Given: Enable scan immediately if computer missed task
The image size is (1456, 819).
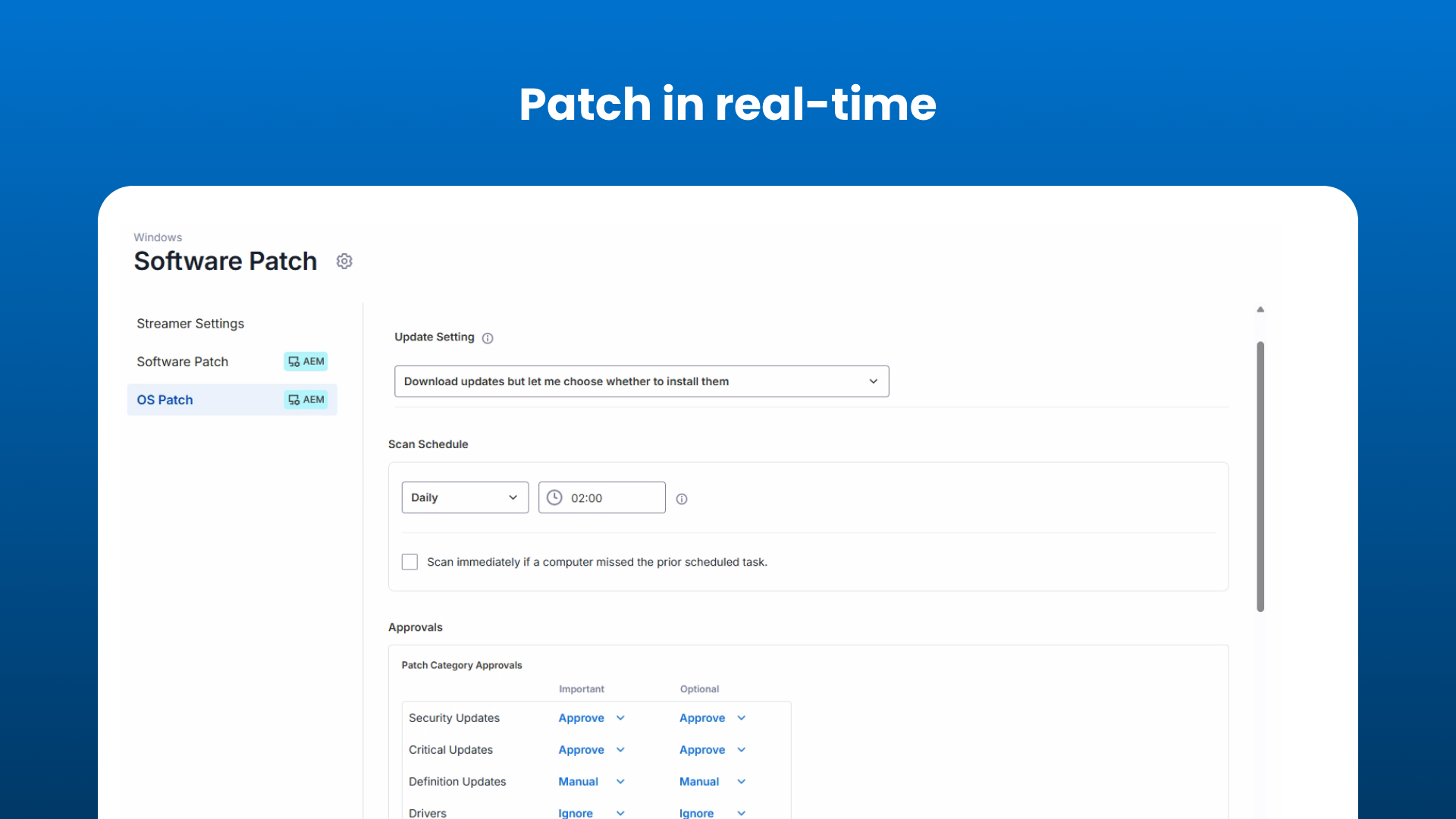Looking at the screenshot, I should pos(409,561).
